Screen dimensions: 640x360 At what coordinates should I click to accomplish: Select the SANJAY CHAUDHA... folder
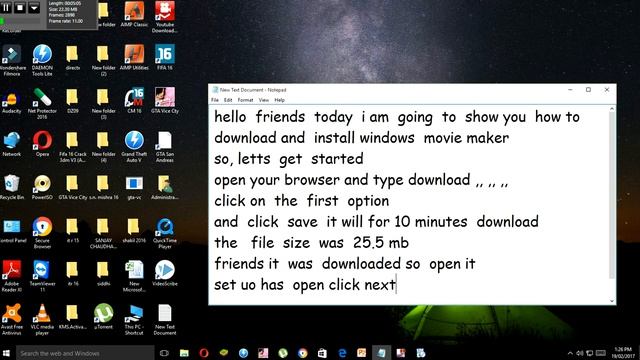point(104,233)
